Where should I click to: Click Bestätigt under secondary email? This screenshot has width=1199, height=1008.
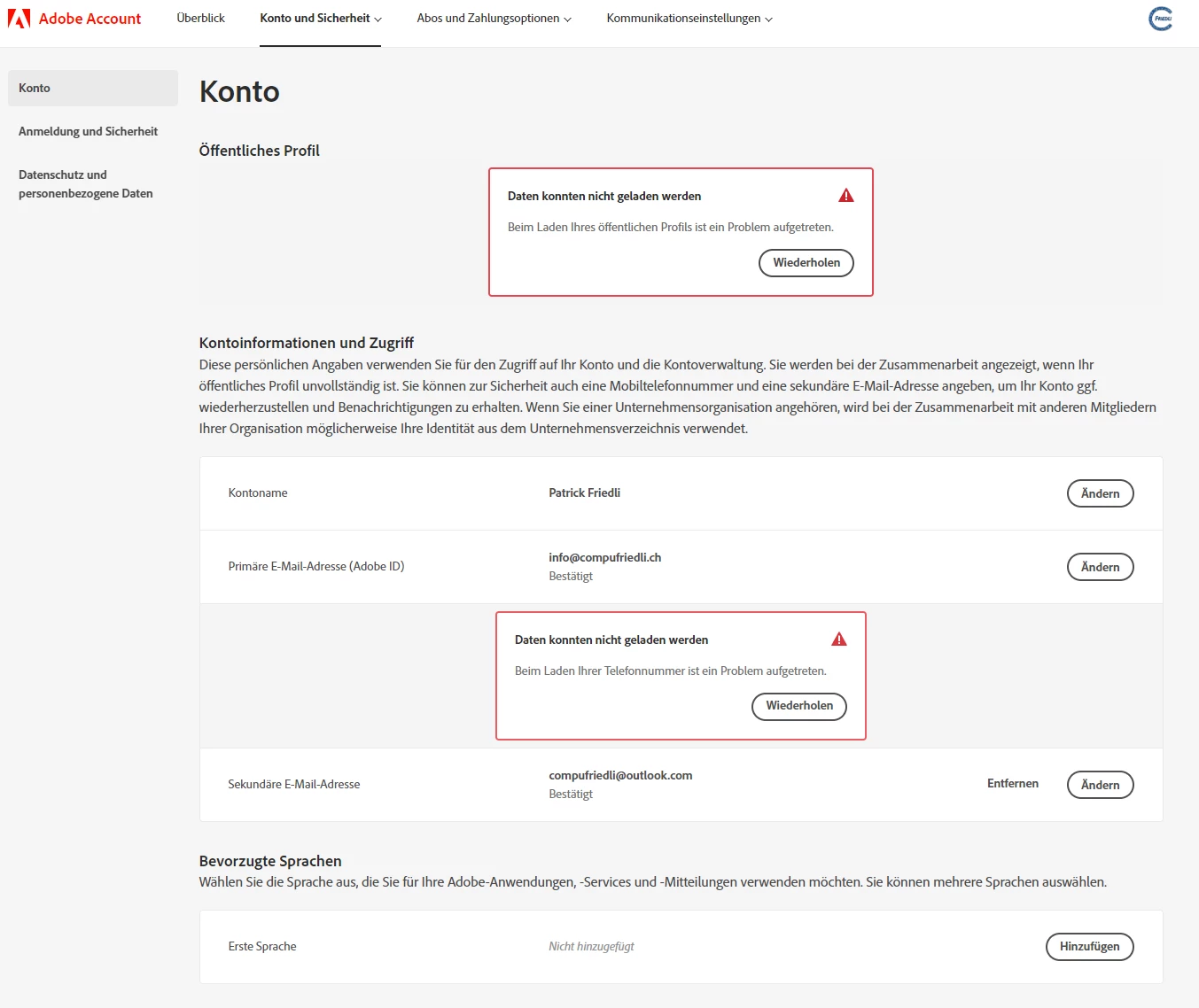(x=571, y=795)
